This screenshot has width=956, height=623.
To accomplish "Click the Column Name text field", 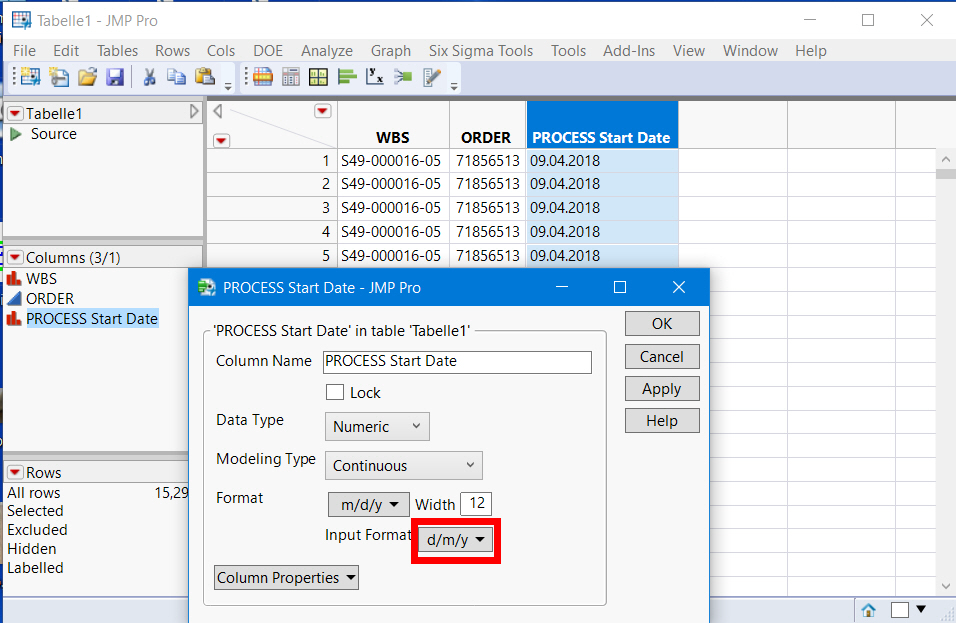I will click(x=456, y=362).
